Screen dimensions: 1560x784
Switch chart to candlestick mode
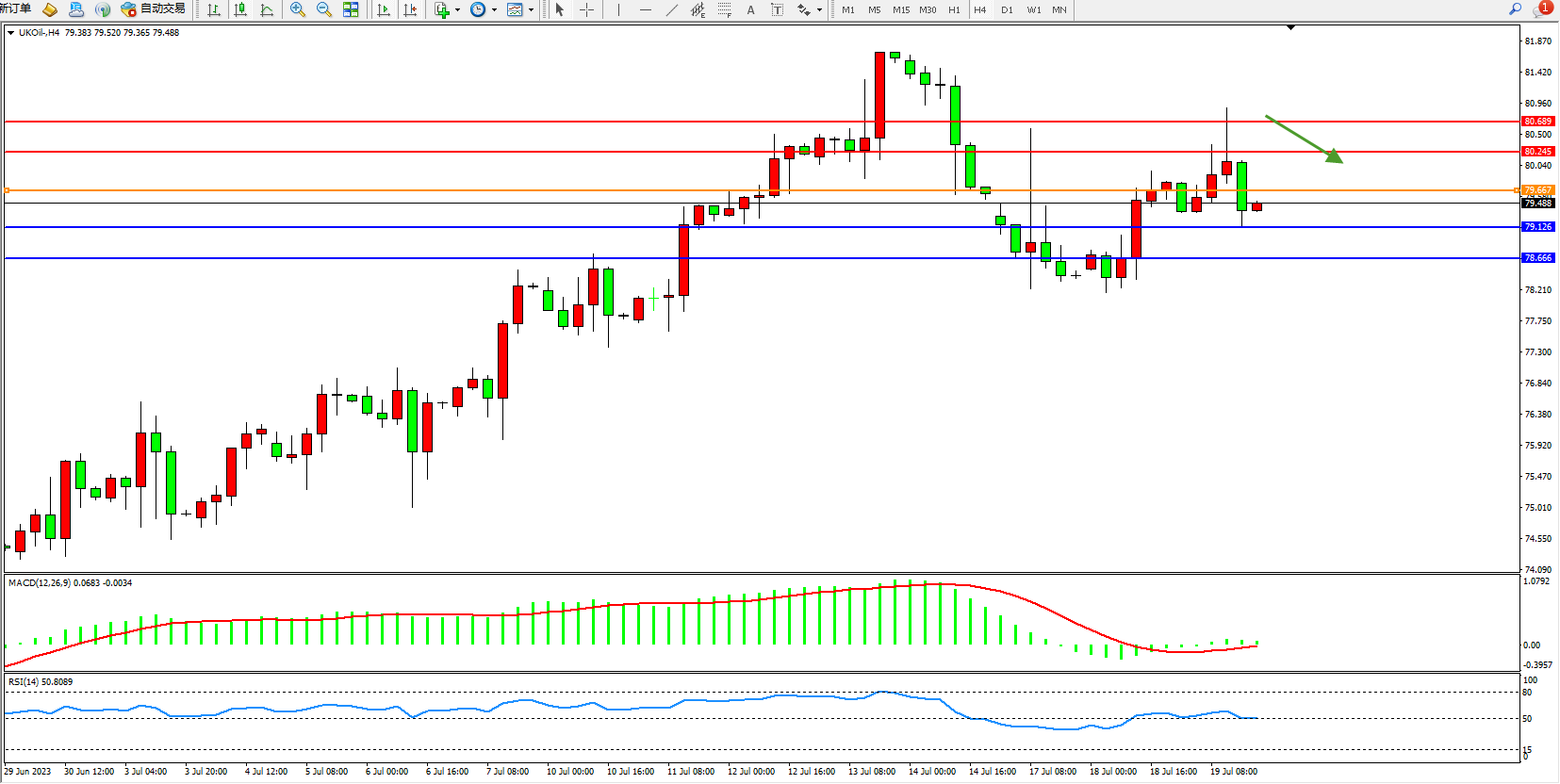(x=240, y=9)
